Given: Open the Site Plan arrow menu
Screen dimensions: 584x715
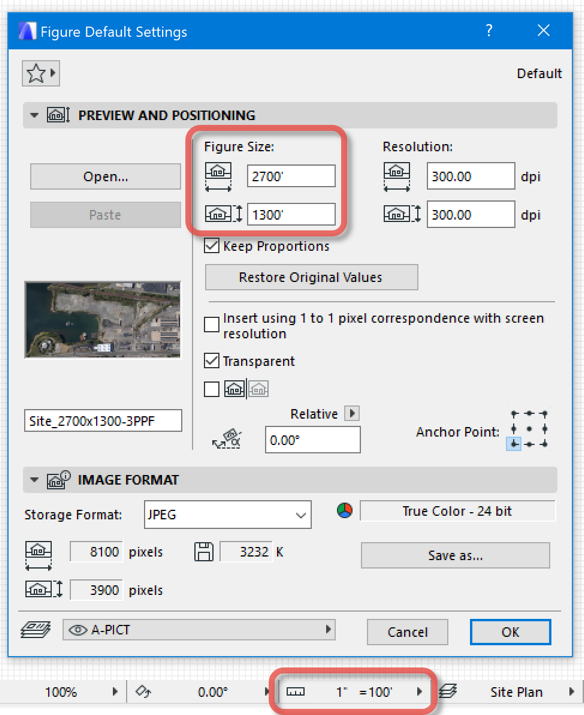Looking at the screenshot, I should click(571, 692).
